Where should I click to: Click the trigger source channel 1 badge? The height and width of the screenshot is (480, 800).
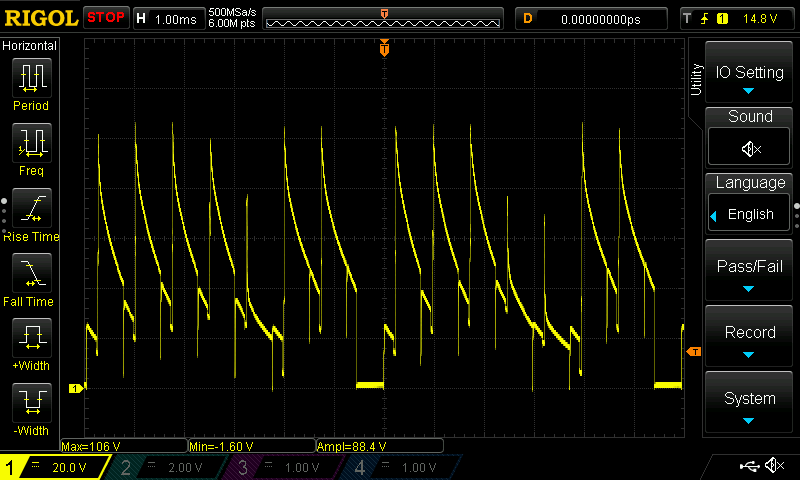[x=722, y=19]
